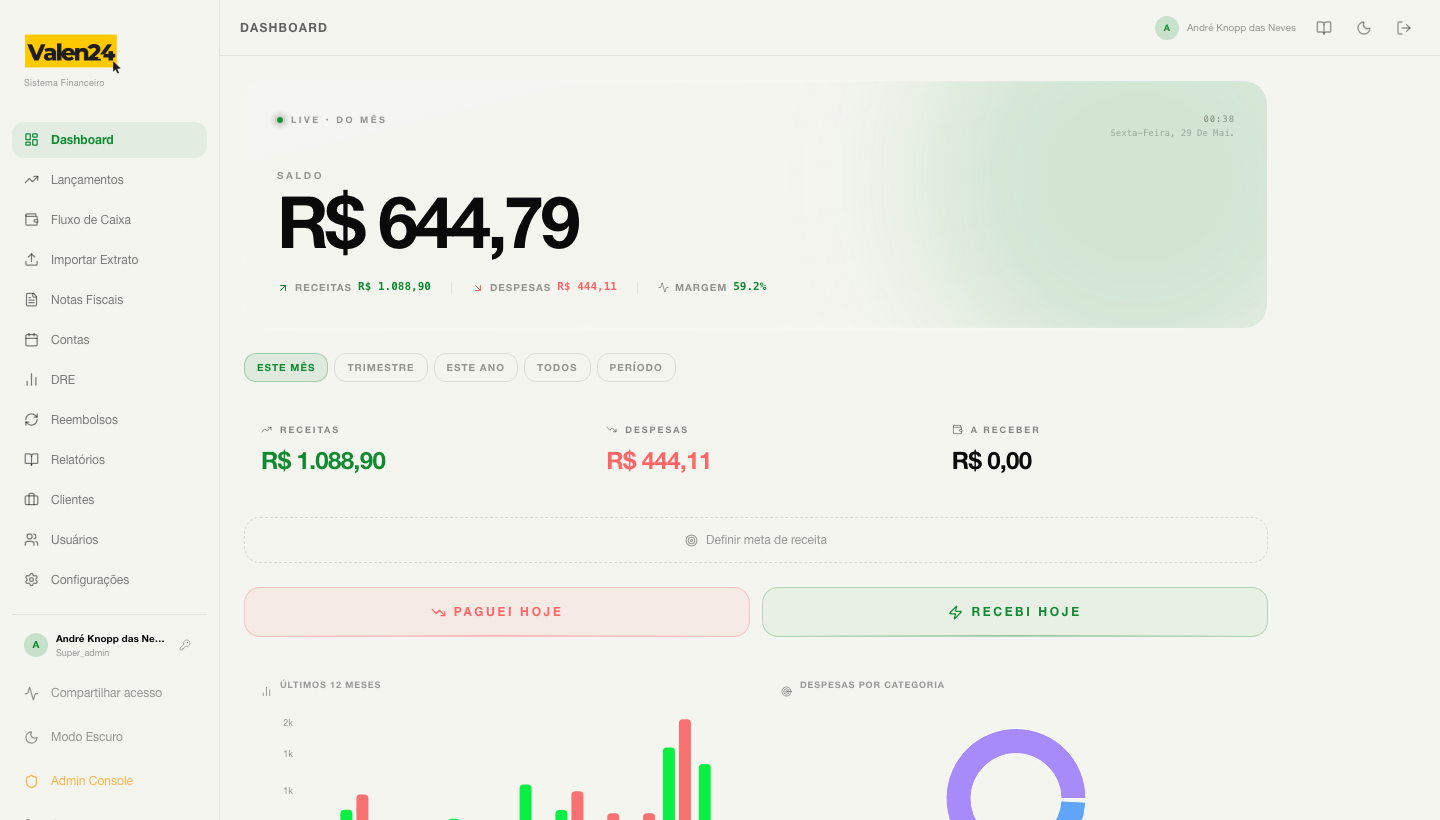Click André Knopp das Neves in header
1440x820 pixels.
pos(1241,28)
